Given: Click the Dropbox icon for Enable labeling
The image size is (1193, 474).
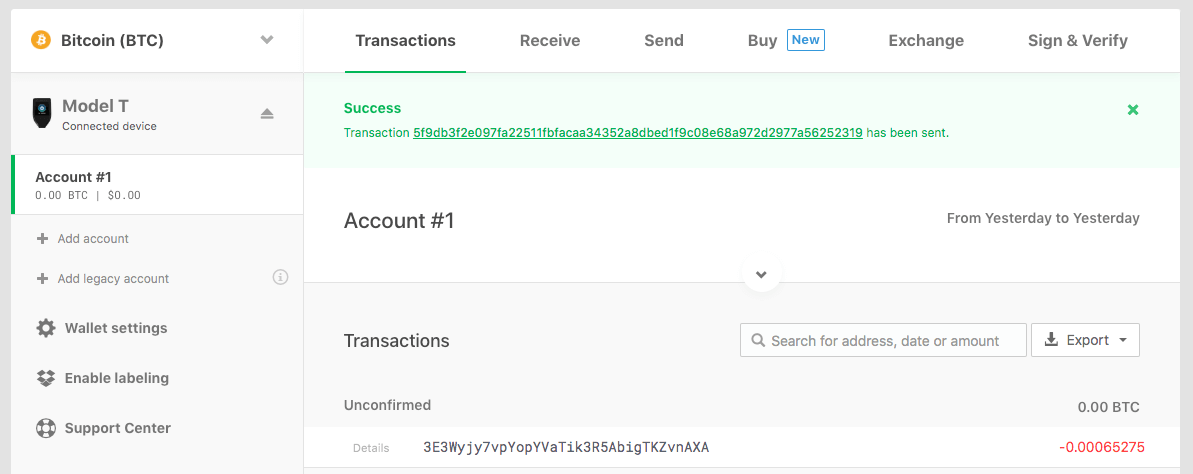Looking at the screenshot, I should pyautogui.click(x=46, y=378).
